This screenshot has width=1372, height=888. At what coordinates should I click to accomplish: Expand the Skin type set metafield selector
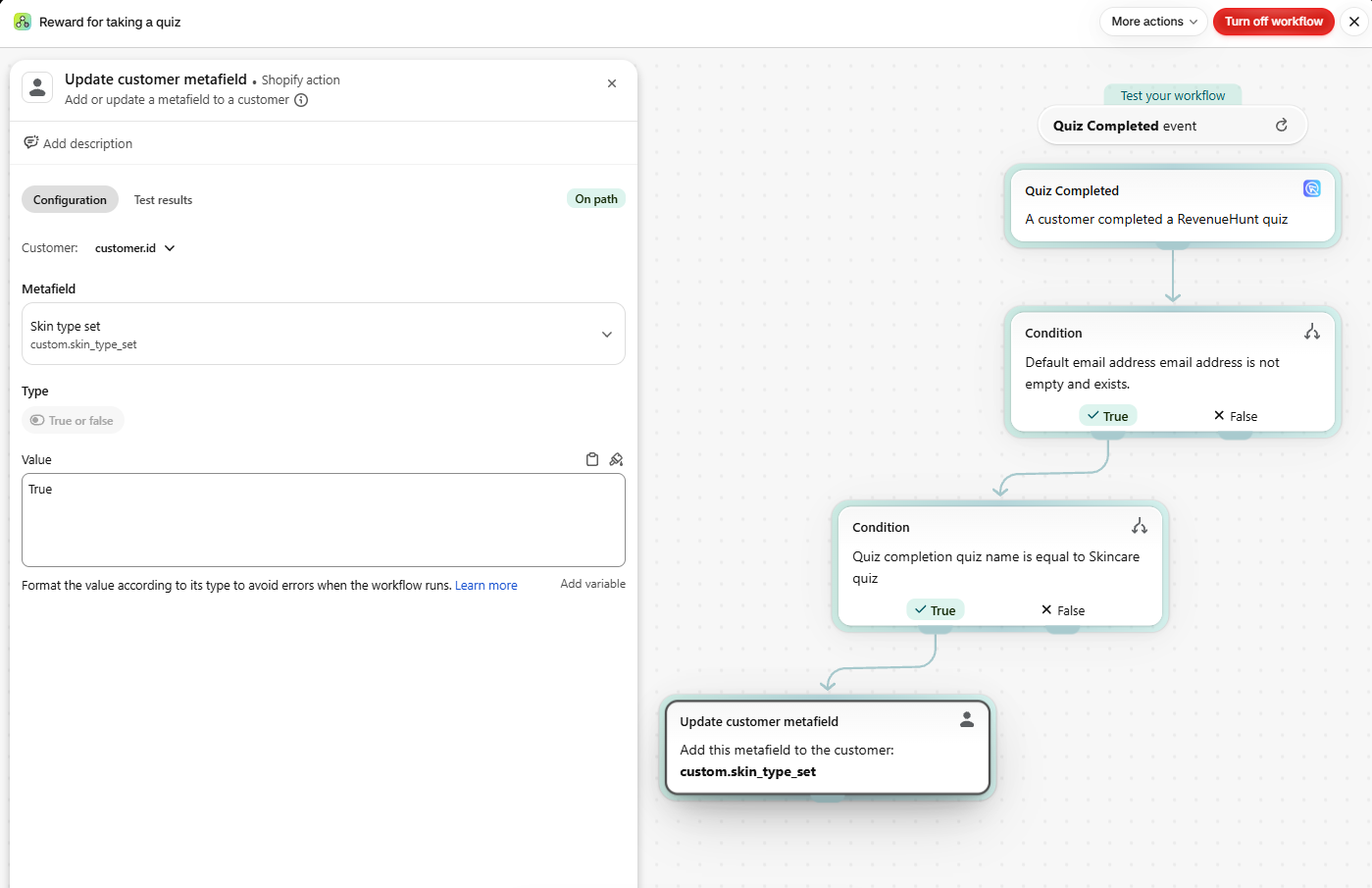pos(324,334)
